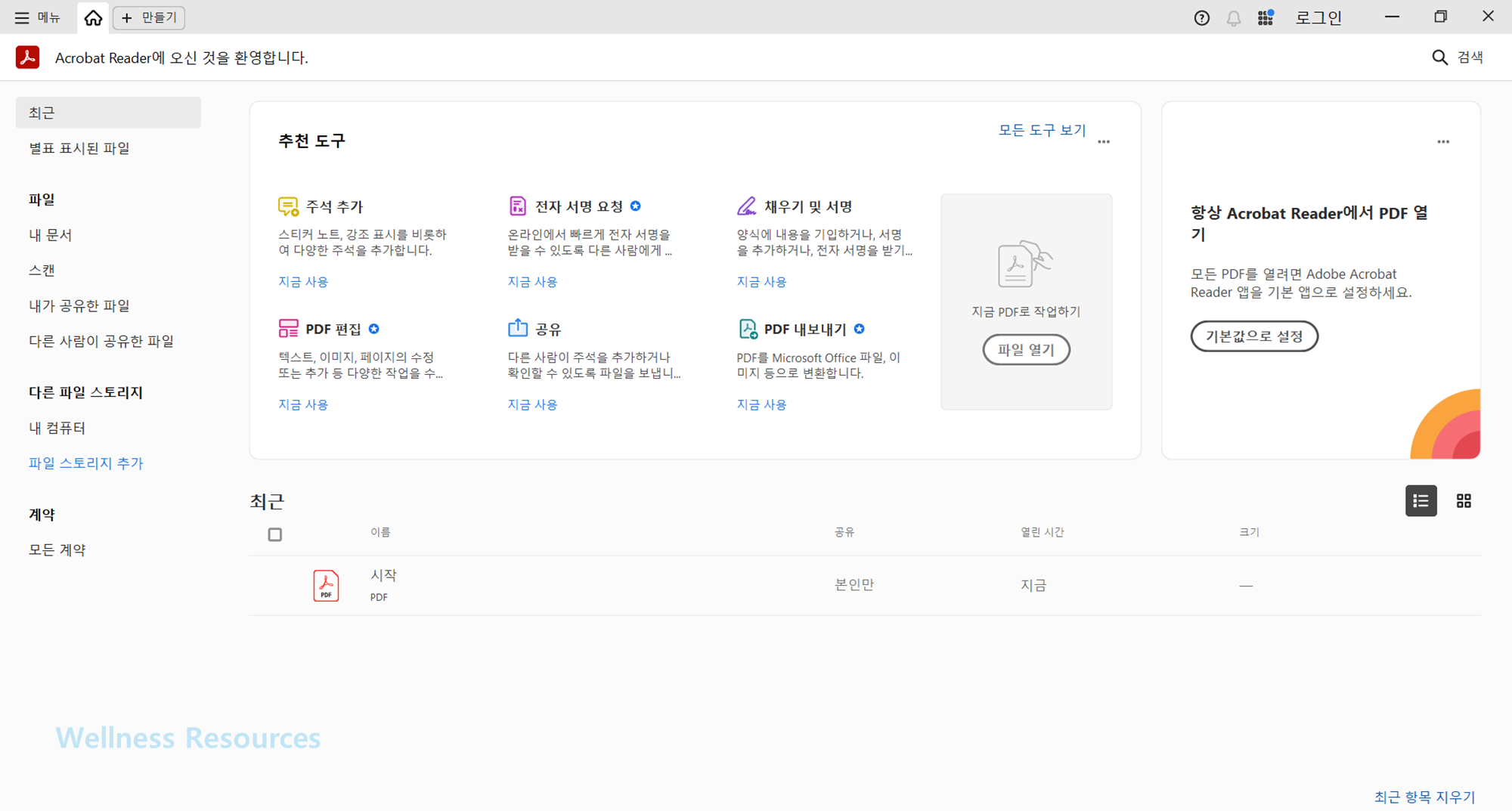
Task: Click 지금 사용 under PDF 편집
Action: [303, 405]
